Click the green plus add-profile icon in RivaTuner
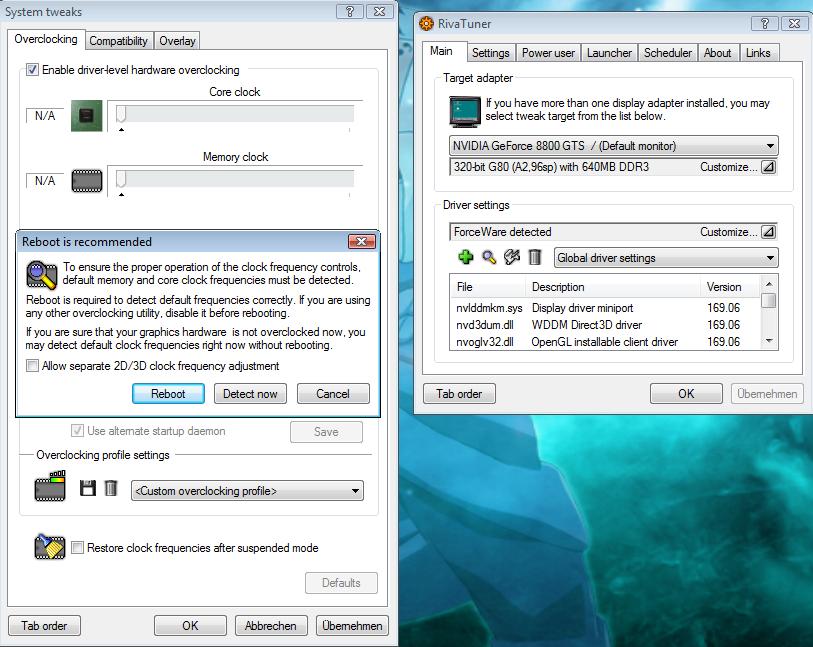 point(466,257)
